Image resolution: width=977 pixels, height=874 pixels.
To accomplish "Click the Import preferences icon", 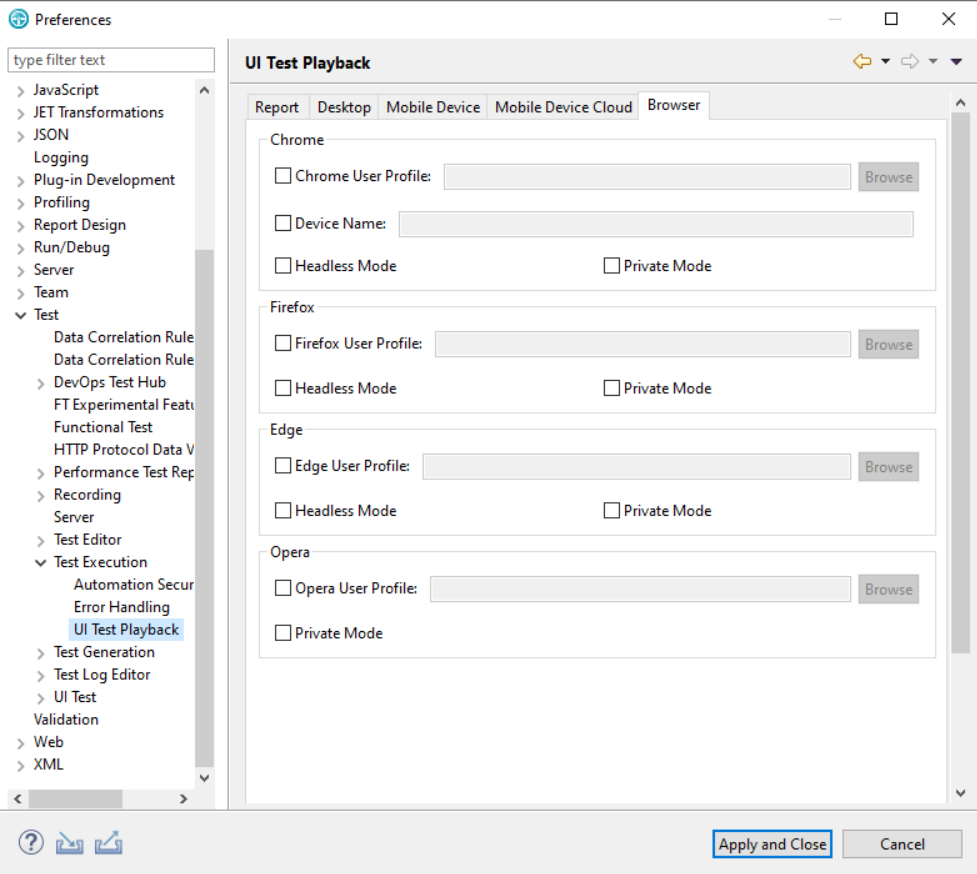I will pos(68,843).
